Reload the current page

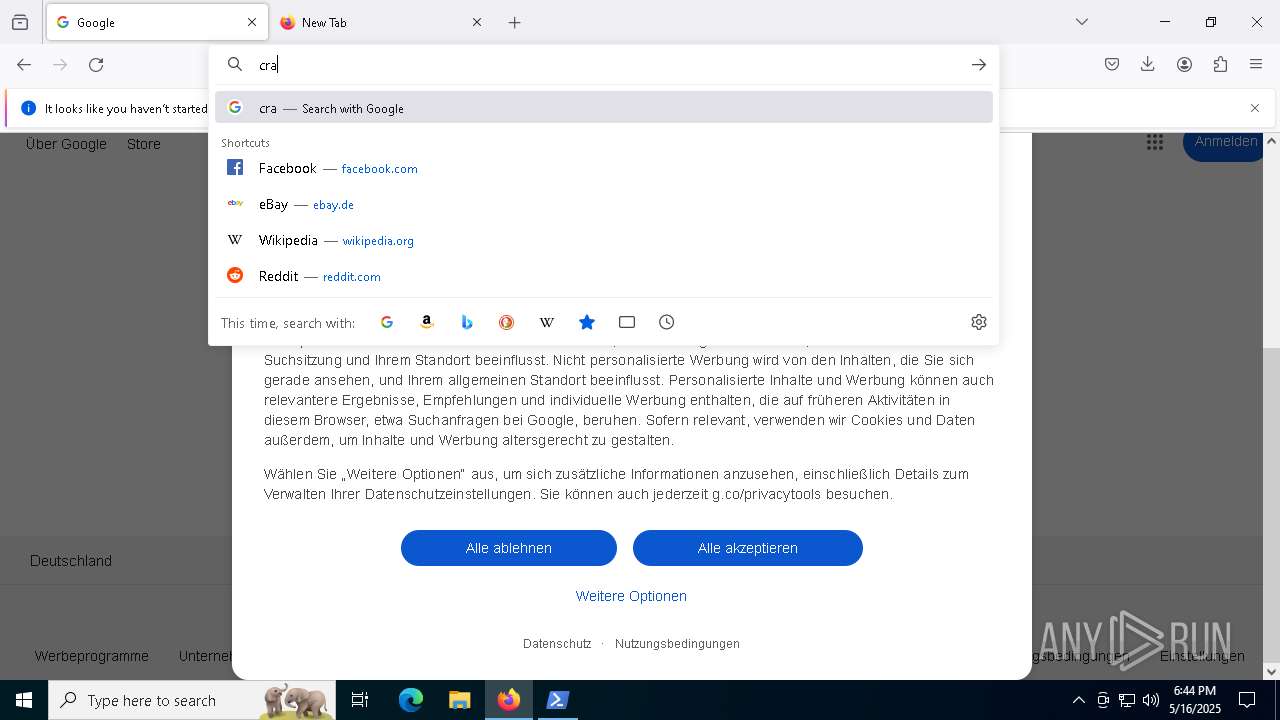coord(96,65)
